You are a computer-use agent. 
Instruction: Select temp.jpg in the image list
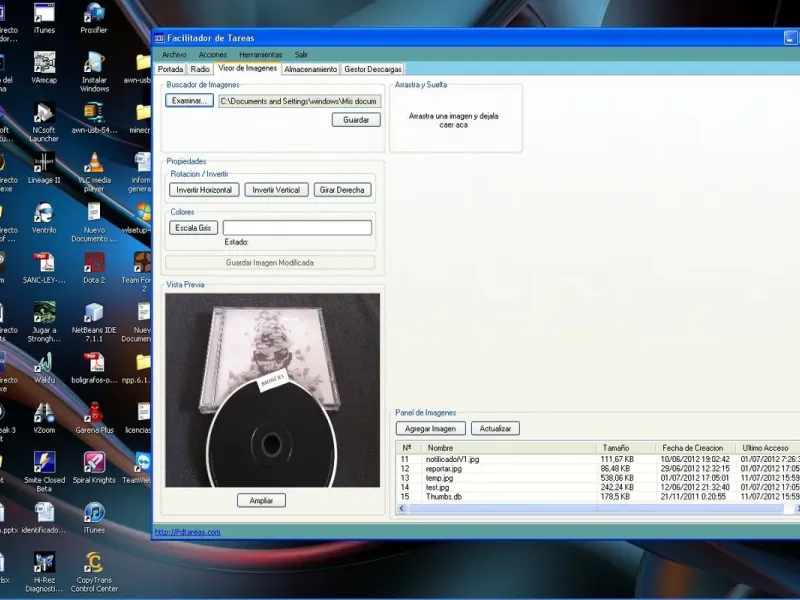click(x=440, y=478)
